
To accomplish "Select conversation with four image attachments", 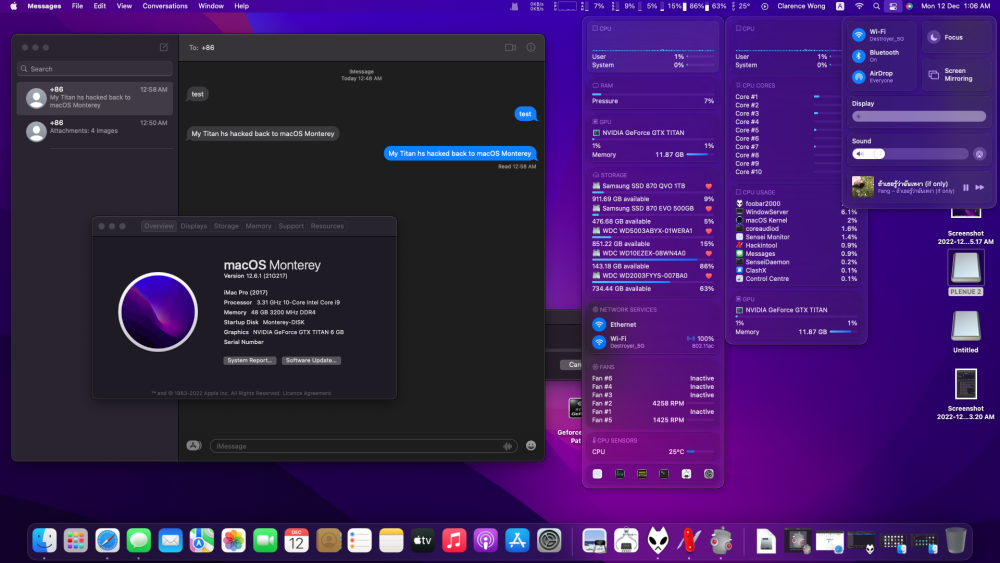I will 95,131.
